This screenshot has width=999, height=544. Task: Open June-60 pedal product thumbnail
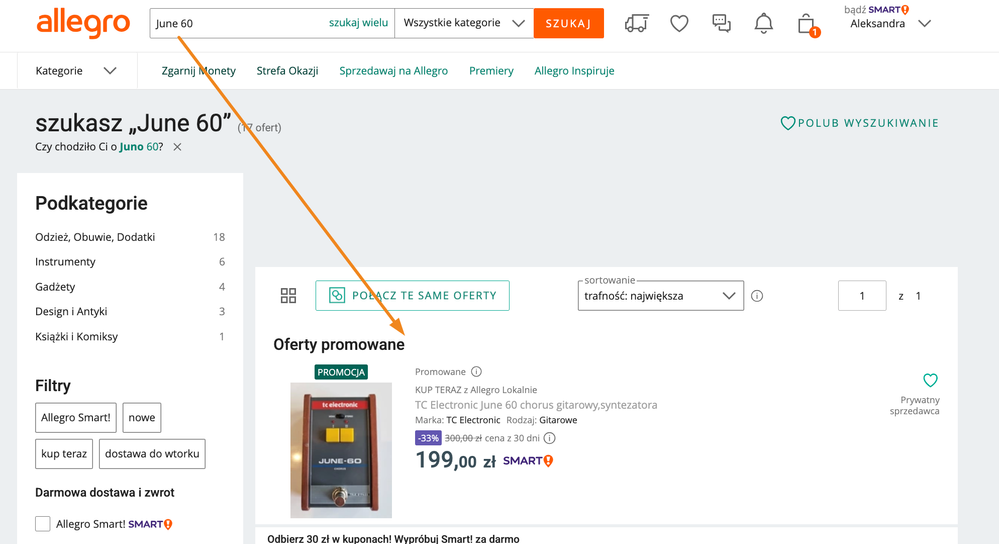(x=341, y=450)
